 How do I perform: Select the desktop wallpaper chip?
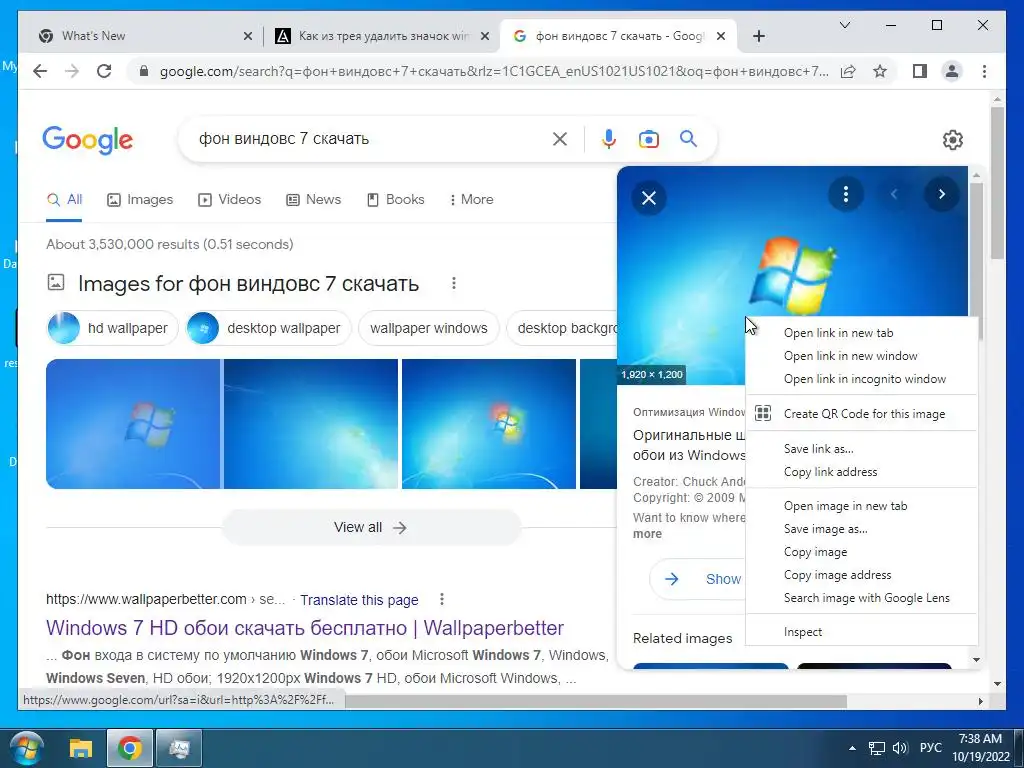point(268,328)
